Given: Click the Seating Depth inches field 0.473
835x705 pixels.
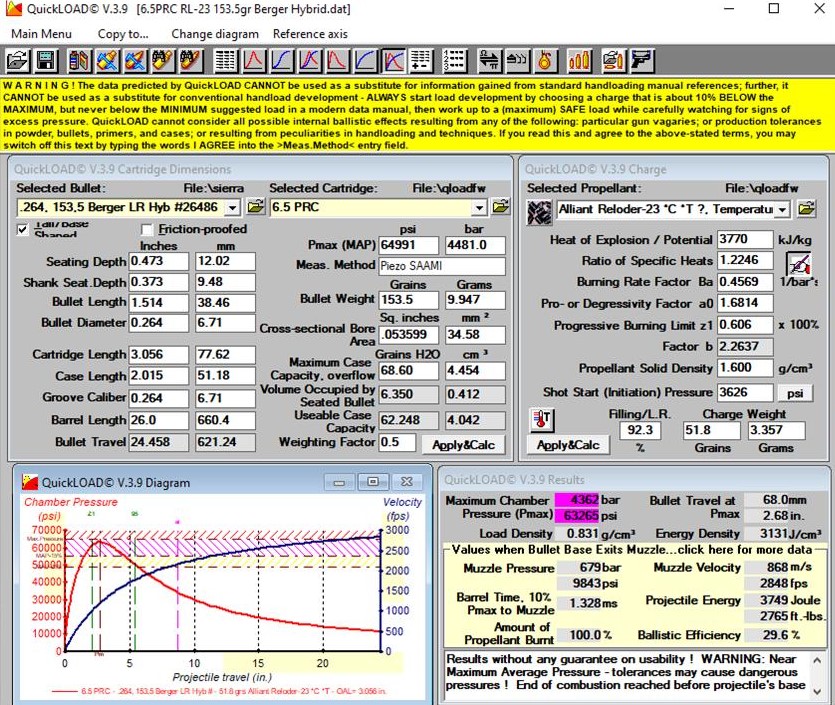Looking at the screenshot, I should pyautogui.click(x=159, y=261).
